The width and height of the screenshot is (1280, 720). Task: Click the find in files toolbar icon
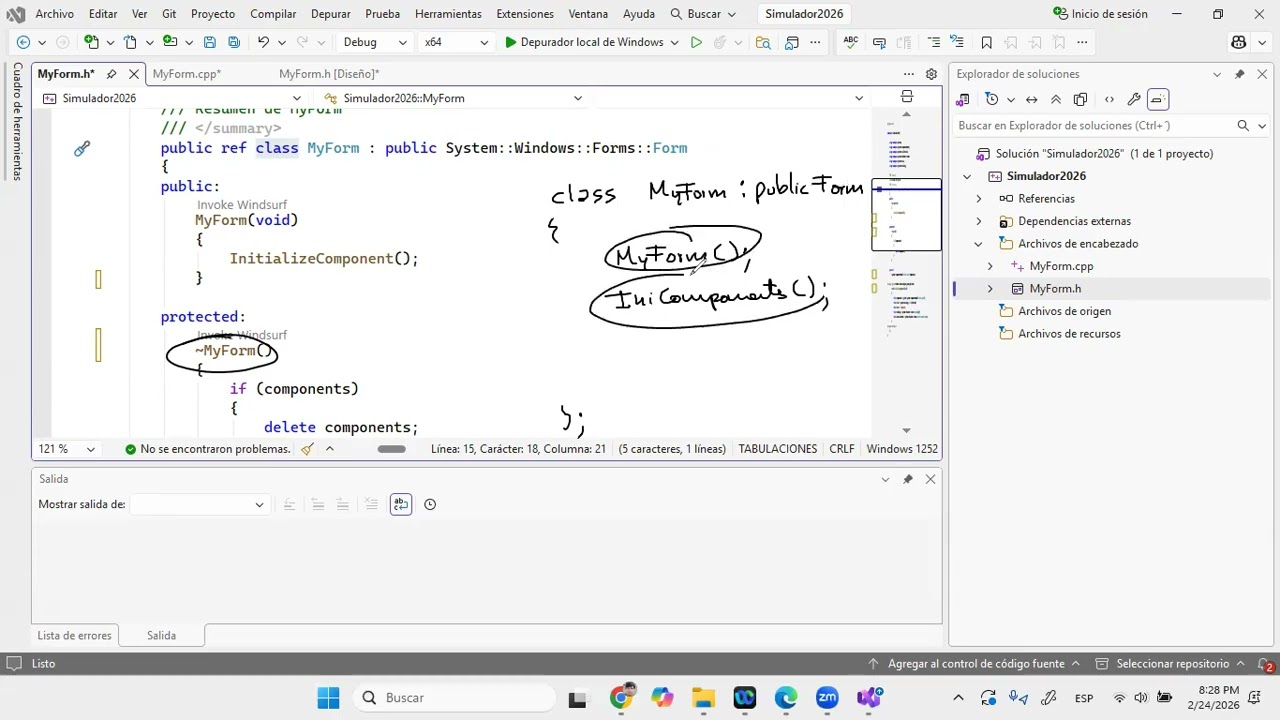(x=763, y=42)
